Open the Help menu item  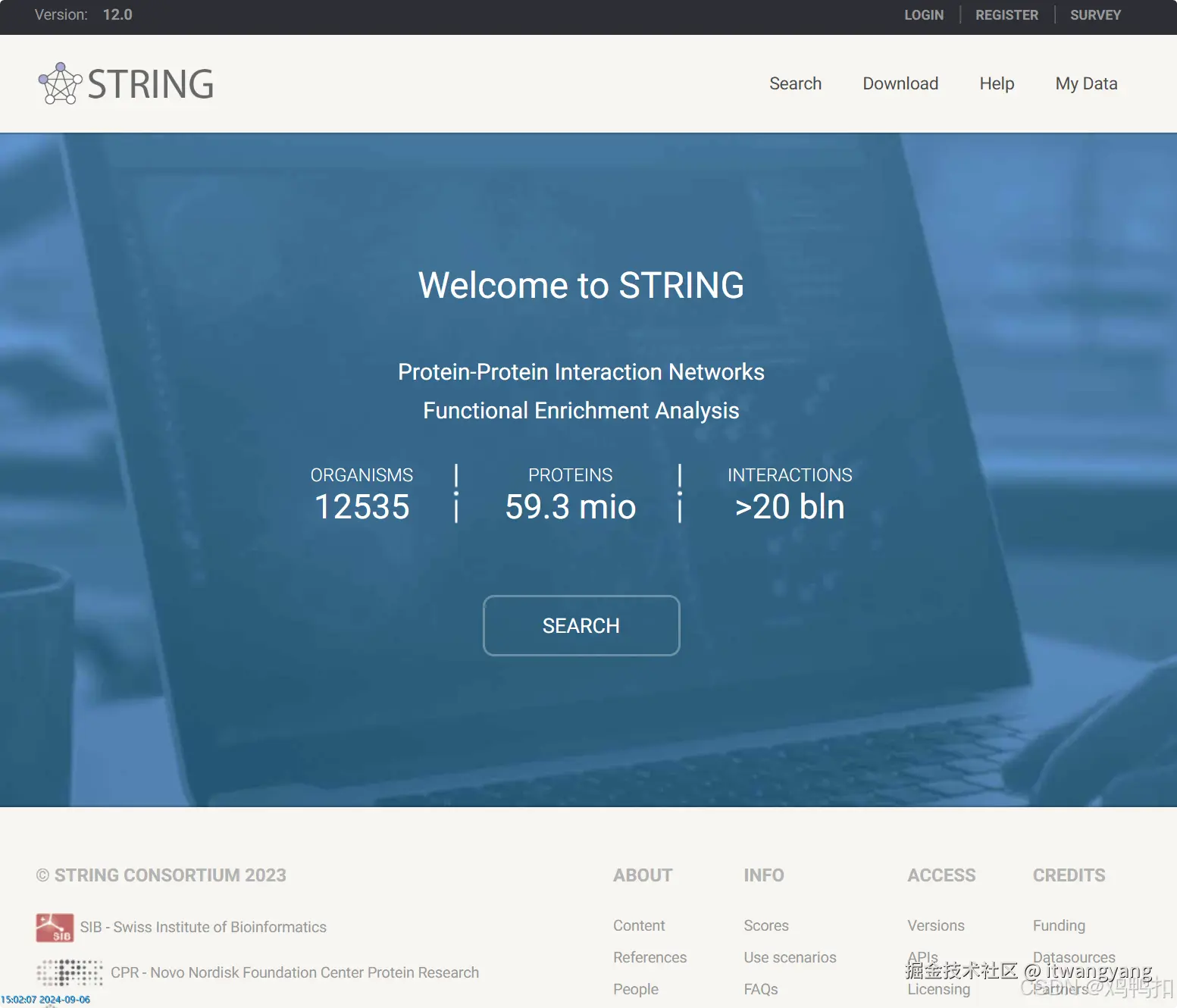coord(997,83)
